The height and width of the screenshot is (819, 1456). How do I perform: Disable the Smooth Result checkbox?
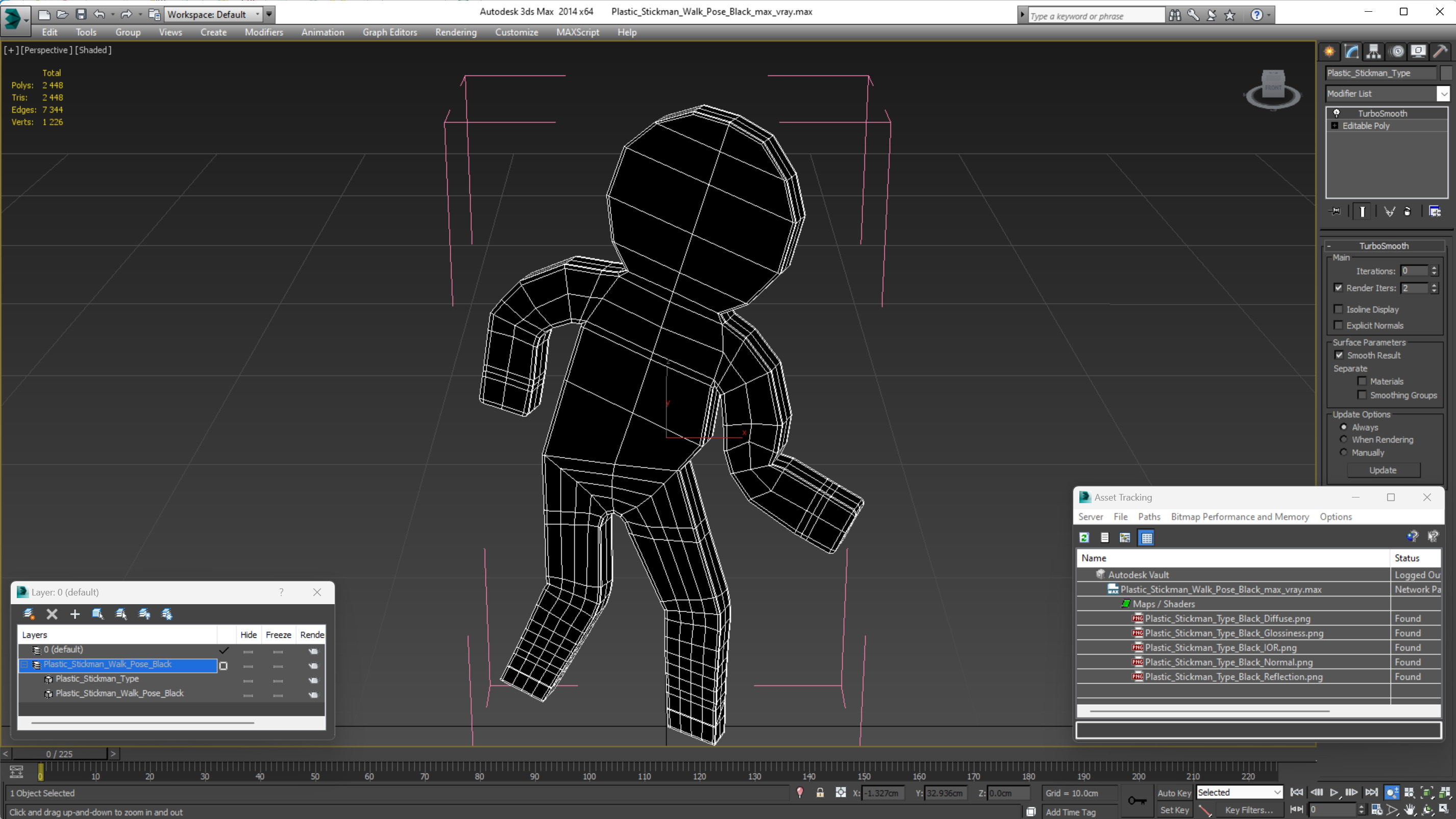[1339, 355]
